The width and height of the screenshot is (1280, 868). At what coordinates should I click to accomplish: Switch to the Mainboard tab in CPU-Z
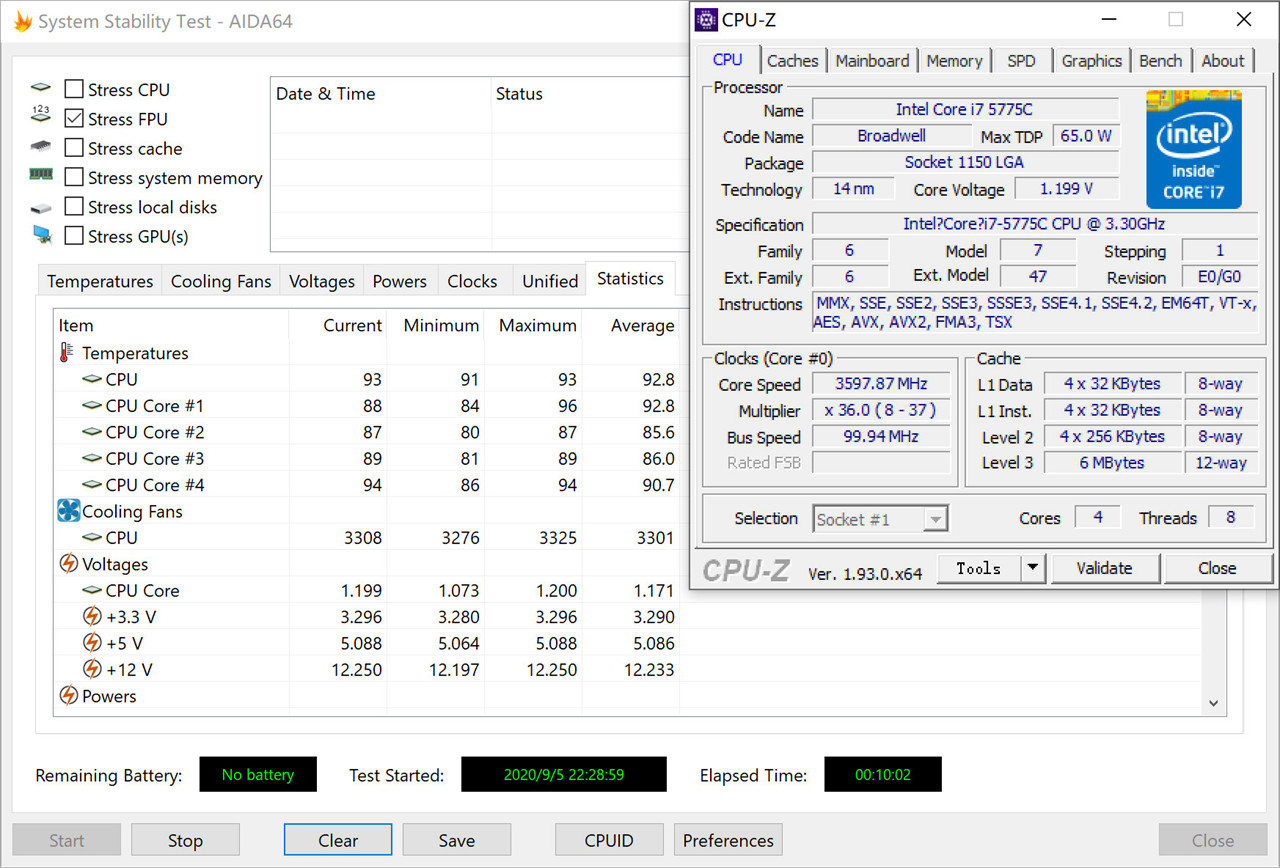[872, 61]
